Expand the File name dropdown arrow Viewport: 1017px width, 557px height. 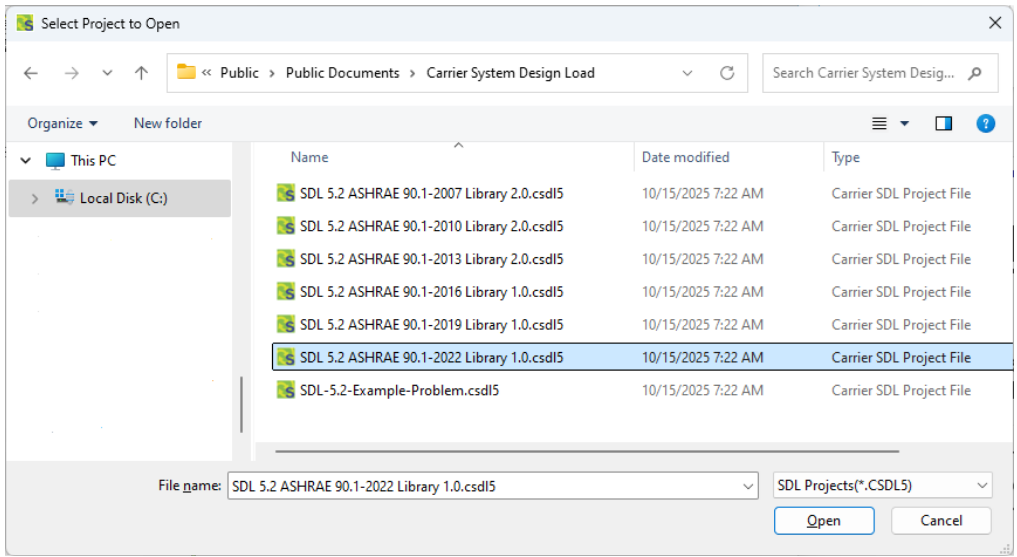pyautogui.click(x=748, y=486)
